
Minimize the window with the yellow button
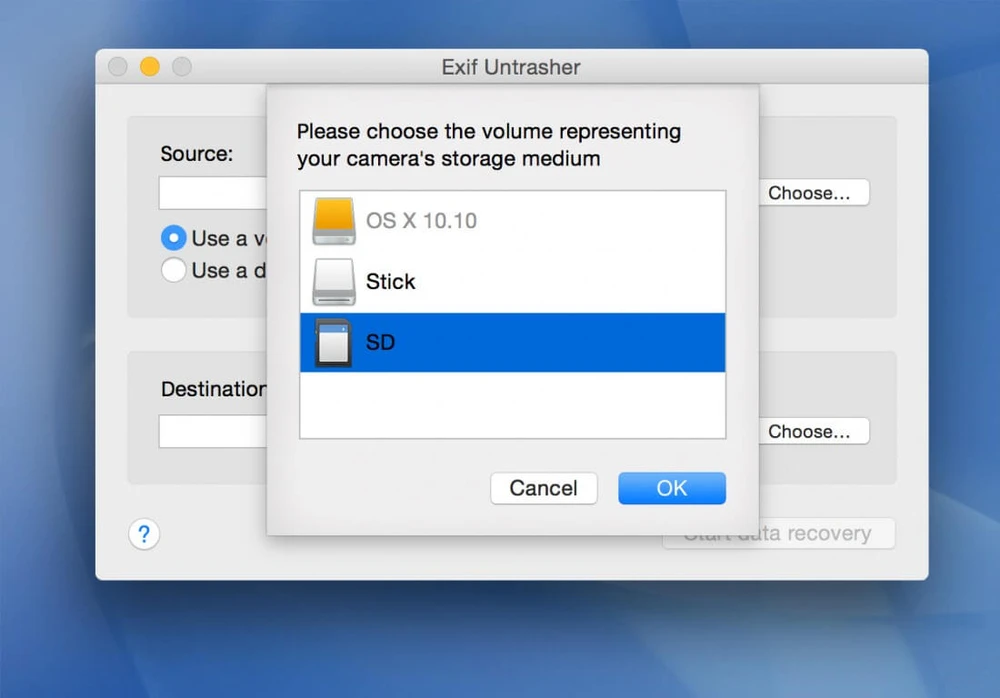pos(149,67)
